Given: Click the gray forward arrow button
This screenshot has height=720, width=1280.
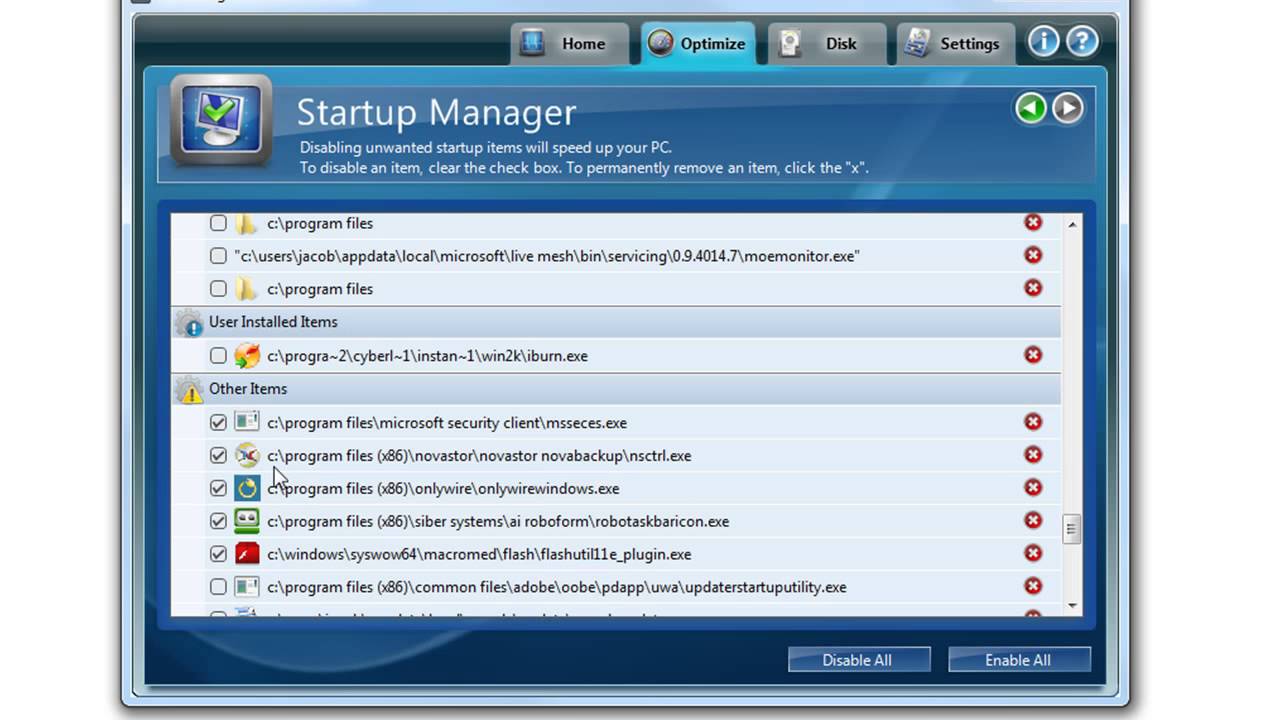Looking at the screenshot, I should [x=1068, y=108].
